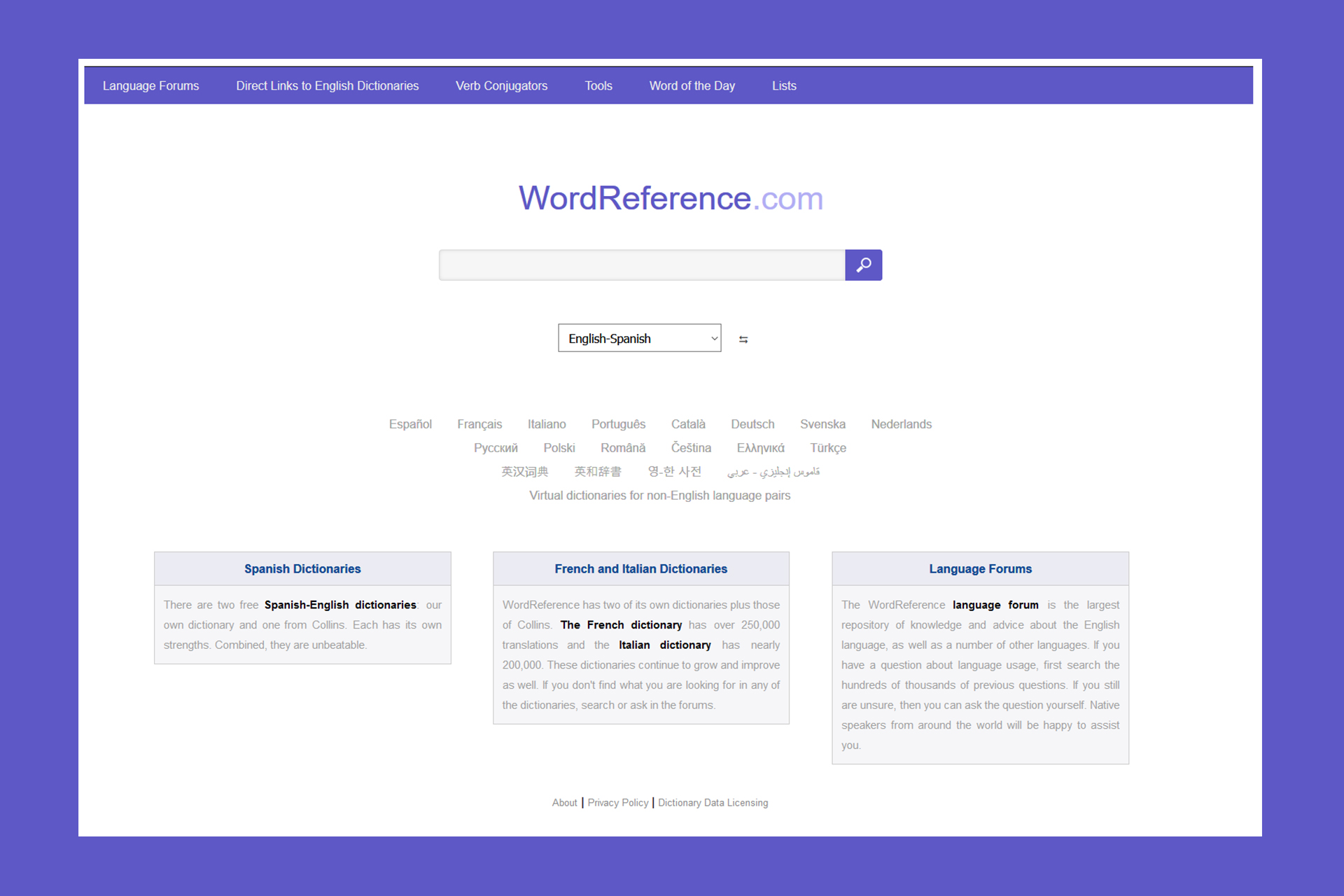Open the Spanish Dictionaries heading link
1344x896 pixels.
(x=302, y=569)
